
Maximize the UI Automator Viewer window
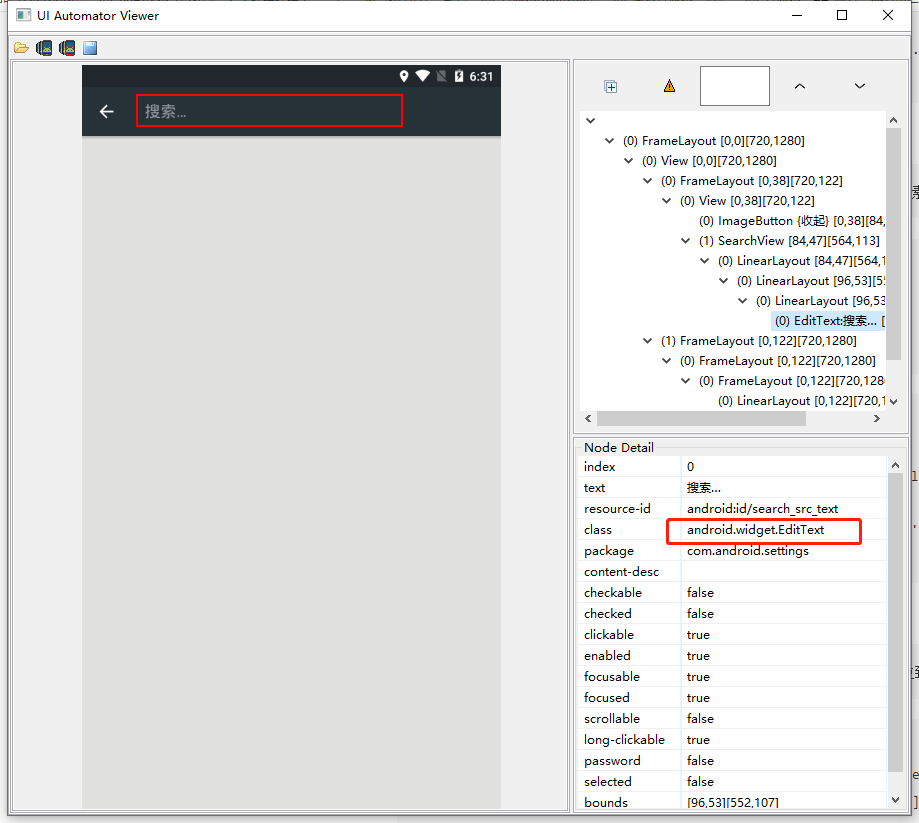point(842,15)
